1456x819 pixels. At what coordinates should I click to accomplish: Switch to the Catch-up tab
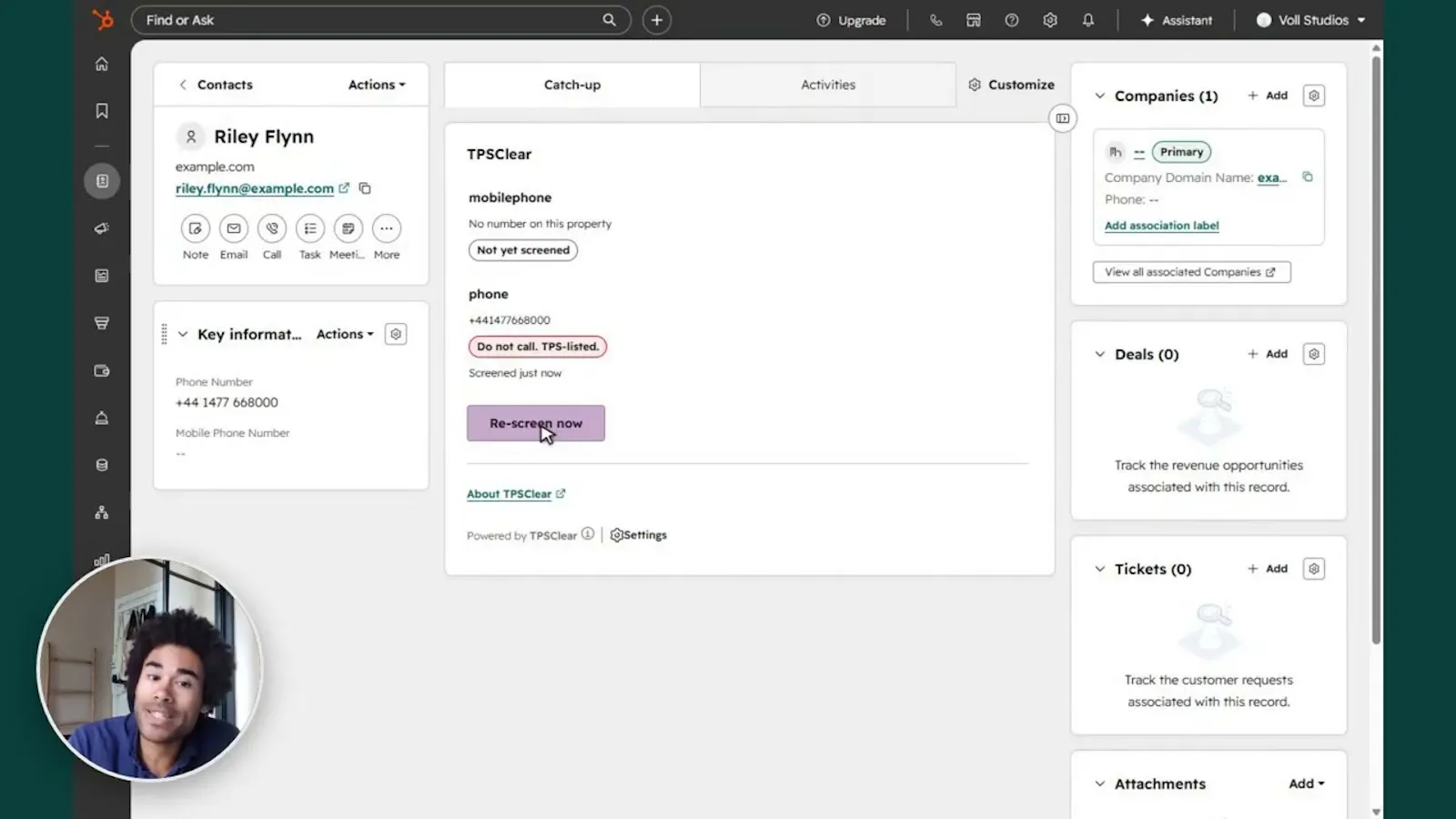coord(572,85)
